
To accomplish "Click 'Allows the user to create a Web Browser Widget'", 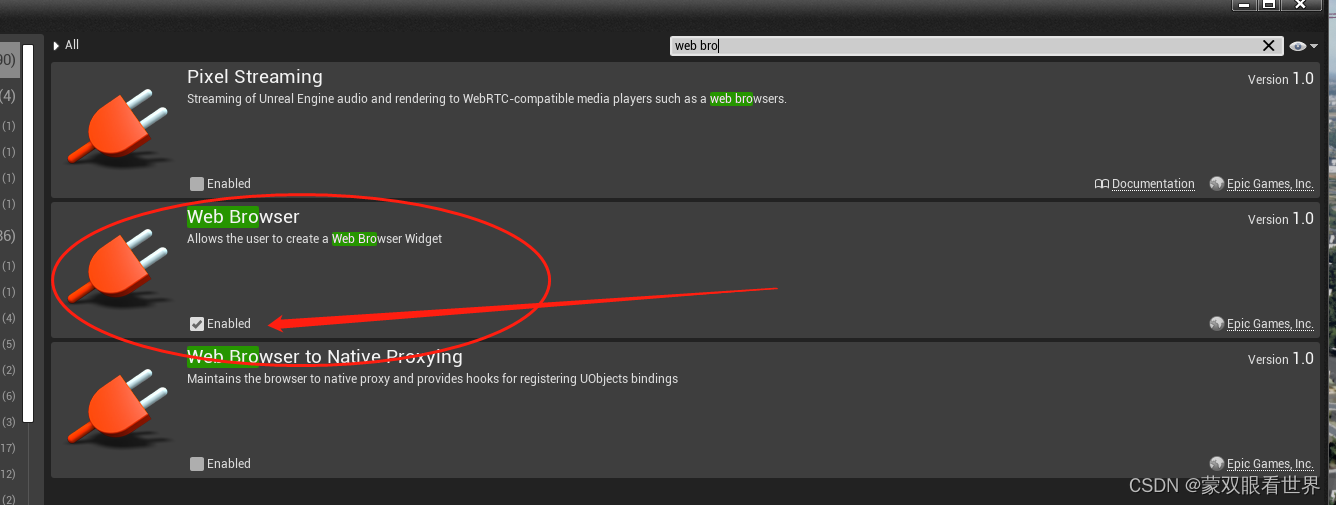I will pyautogui.click(x=314, y=239).
